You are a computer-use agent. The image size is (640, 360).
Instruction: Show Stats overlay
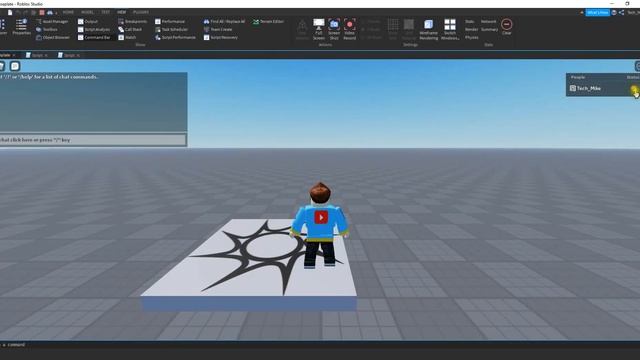pyautogui.click(x=470, y=21)
